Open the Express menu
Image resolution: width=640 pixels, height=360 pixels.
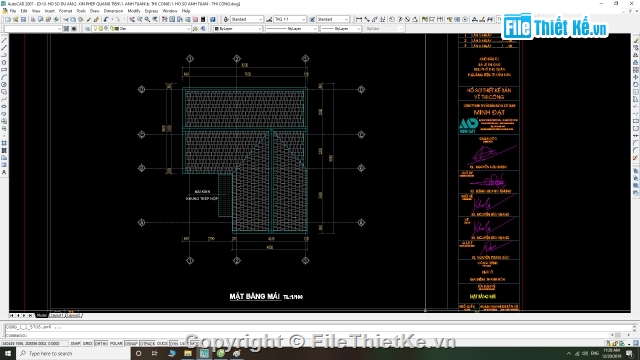coord(151,11)
